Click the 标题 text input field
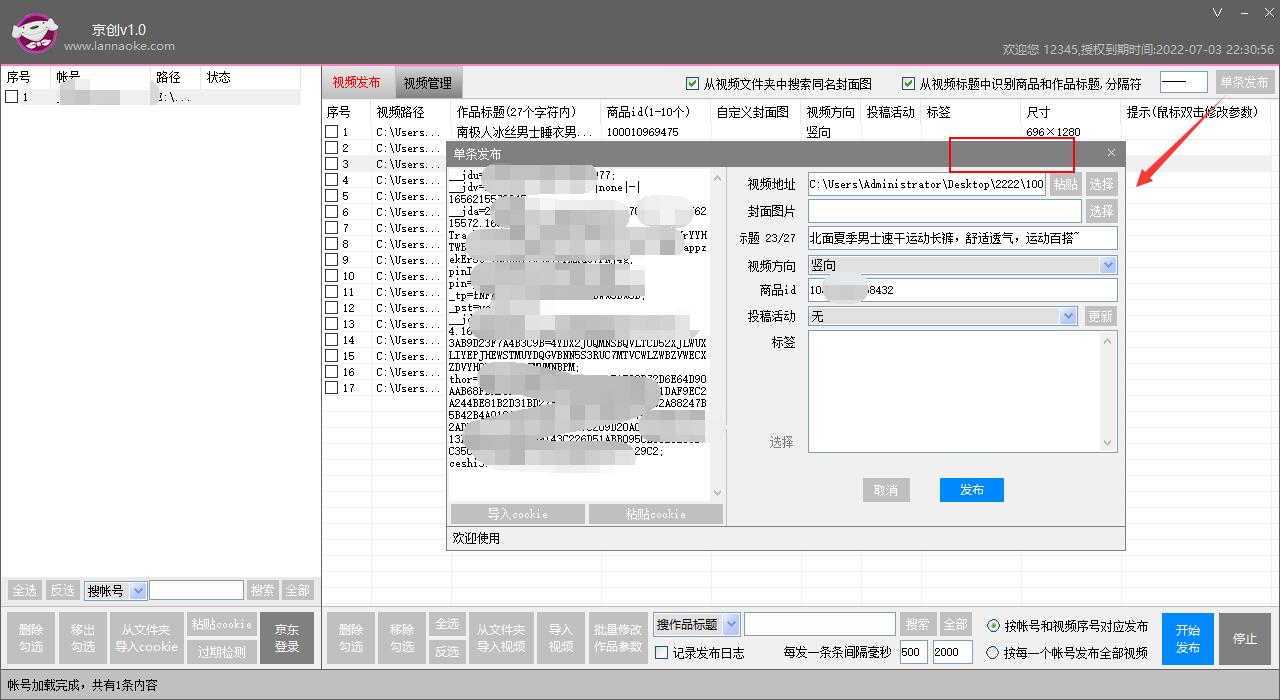 tap(962, 238)
